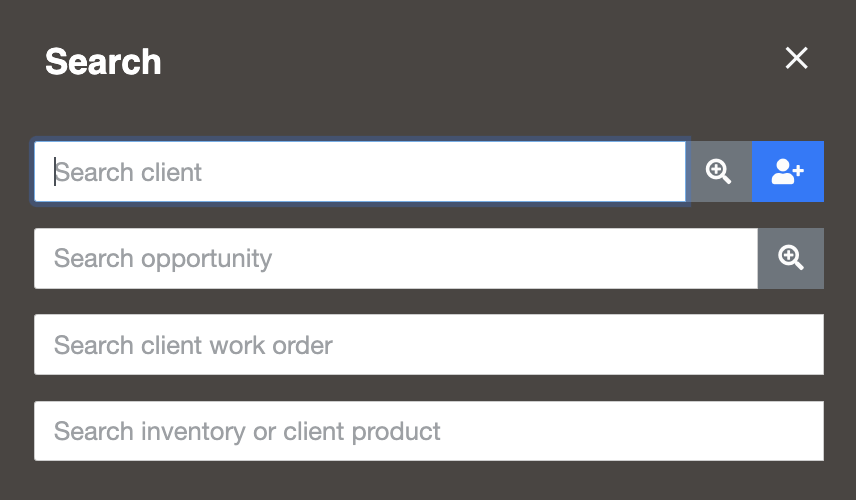This screenshot has width=856, height=500.
Task: Dismiss the search dialog
Action: 796,58
